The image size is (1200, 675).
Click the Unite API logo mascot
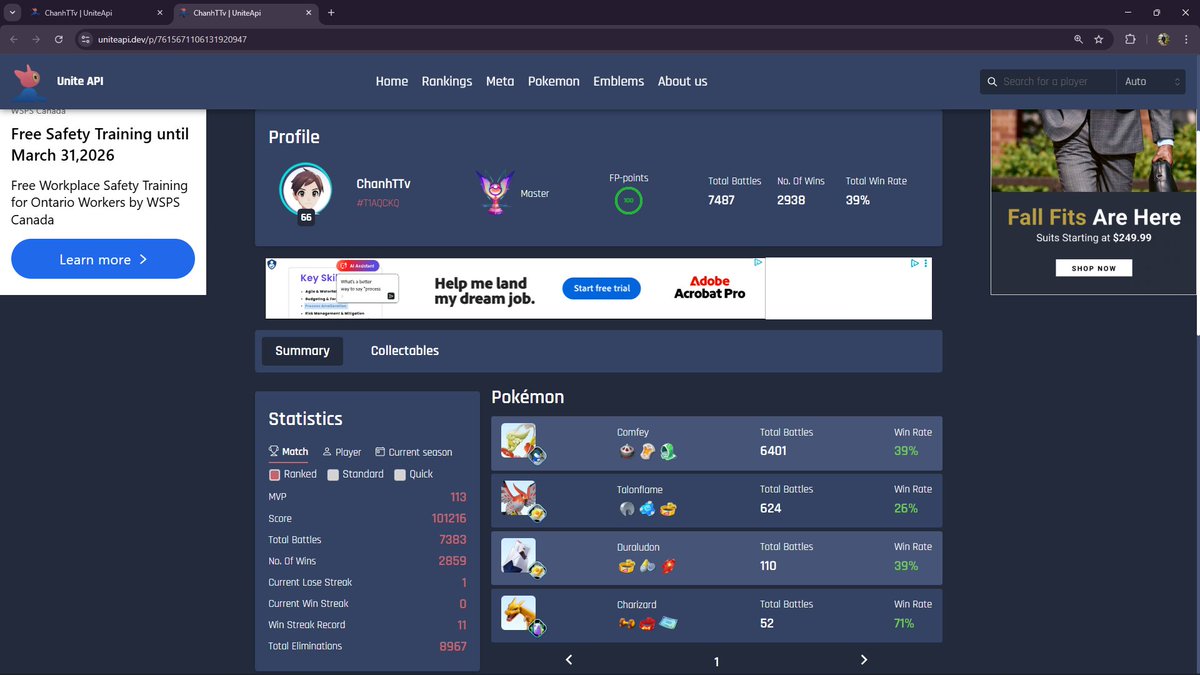[29, 81]
